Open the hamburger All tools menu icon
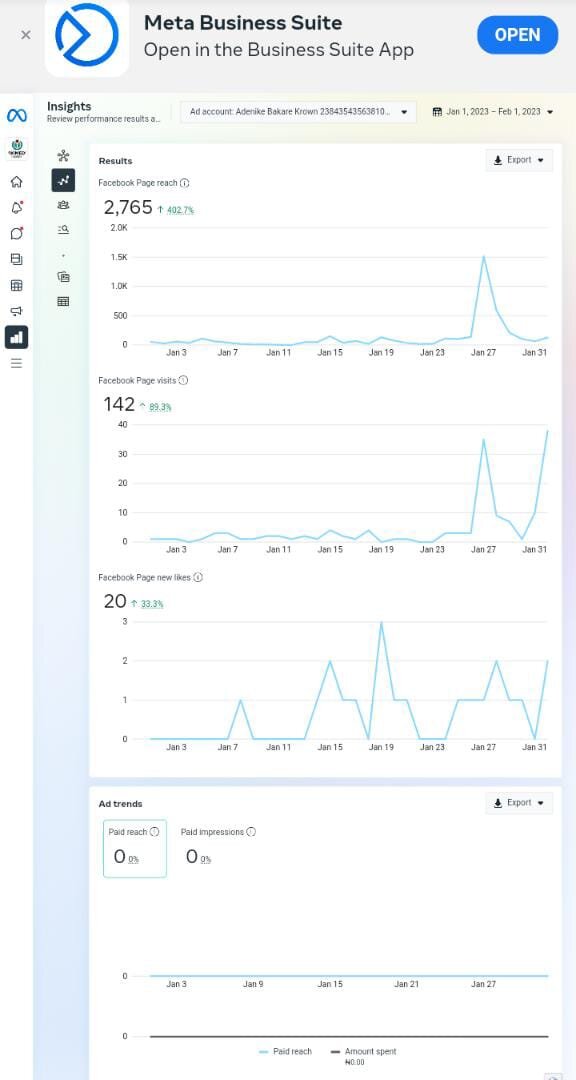Image resolution: width=576 pixels, height=1080 pixels. [x=17, y=363]
